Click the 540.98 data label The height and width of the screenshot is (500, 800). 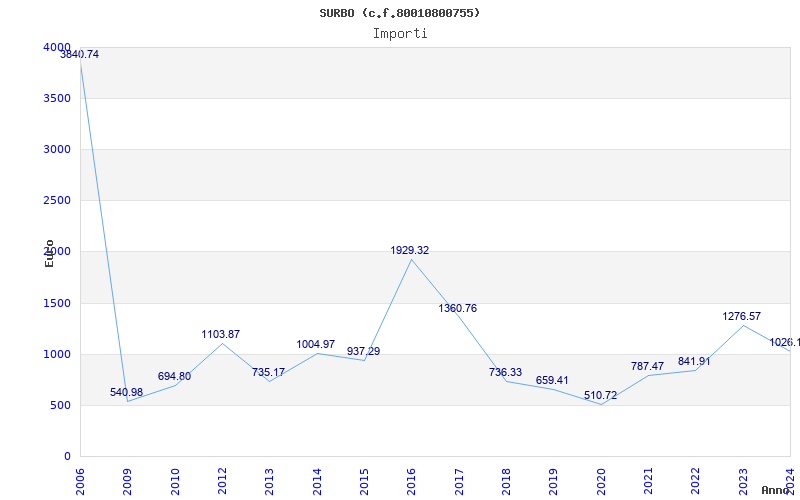coord(127,393)
